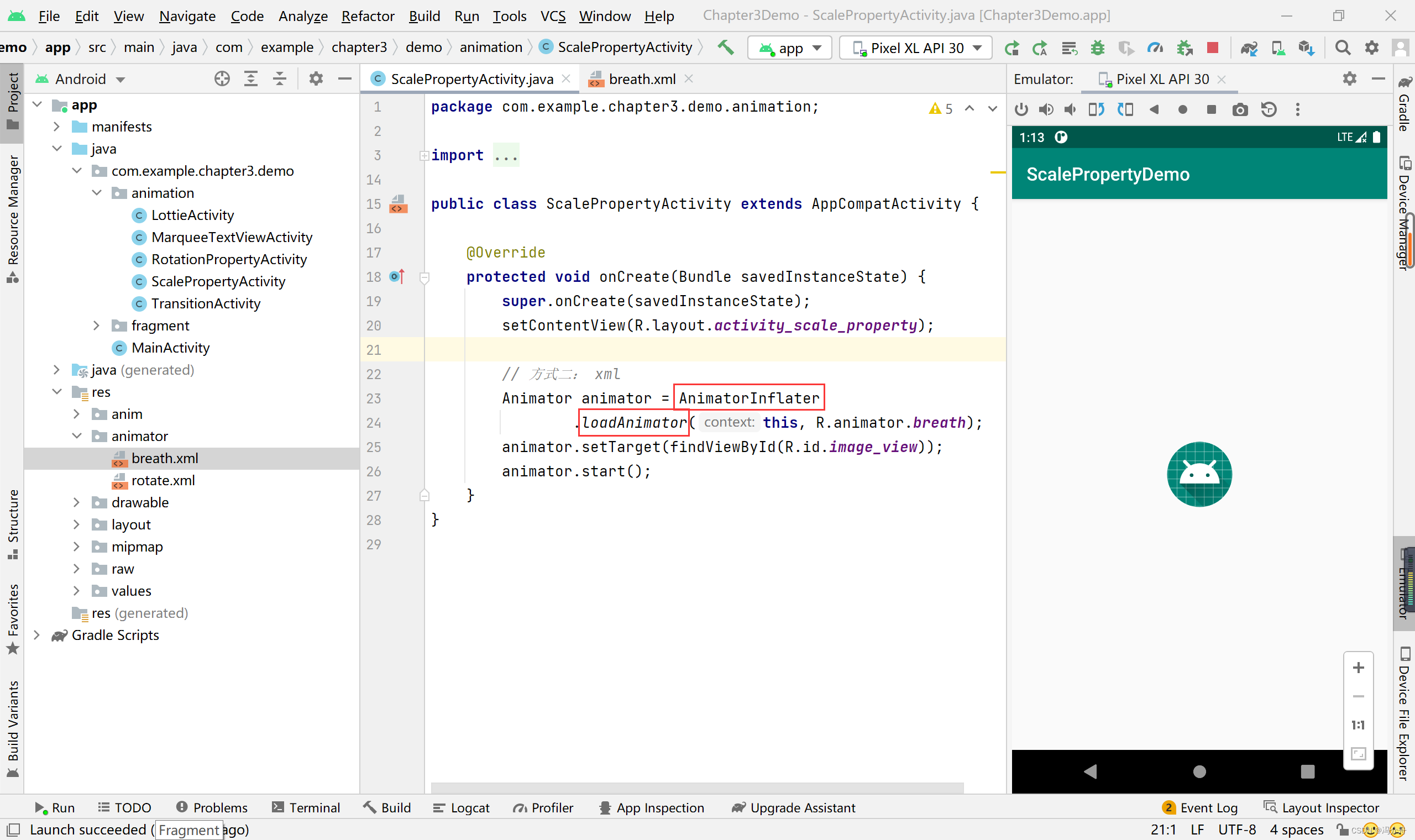Viewport: 1415px width, 840px height.
Task: Open Search Everywhere magnifier icon
Action: 1343,48
